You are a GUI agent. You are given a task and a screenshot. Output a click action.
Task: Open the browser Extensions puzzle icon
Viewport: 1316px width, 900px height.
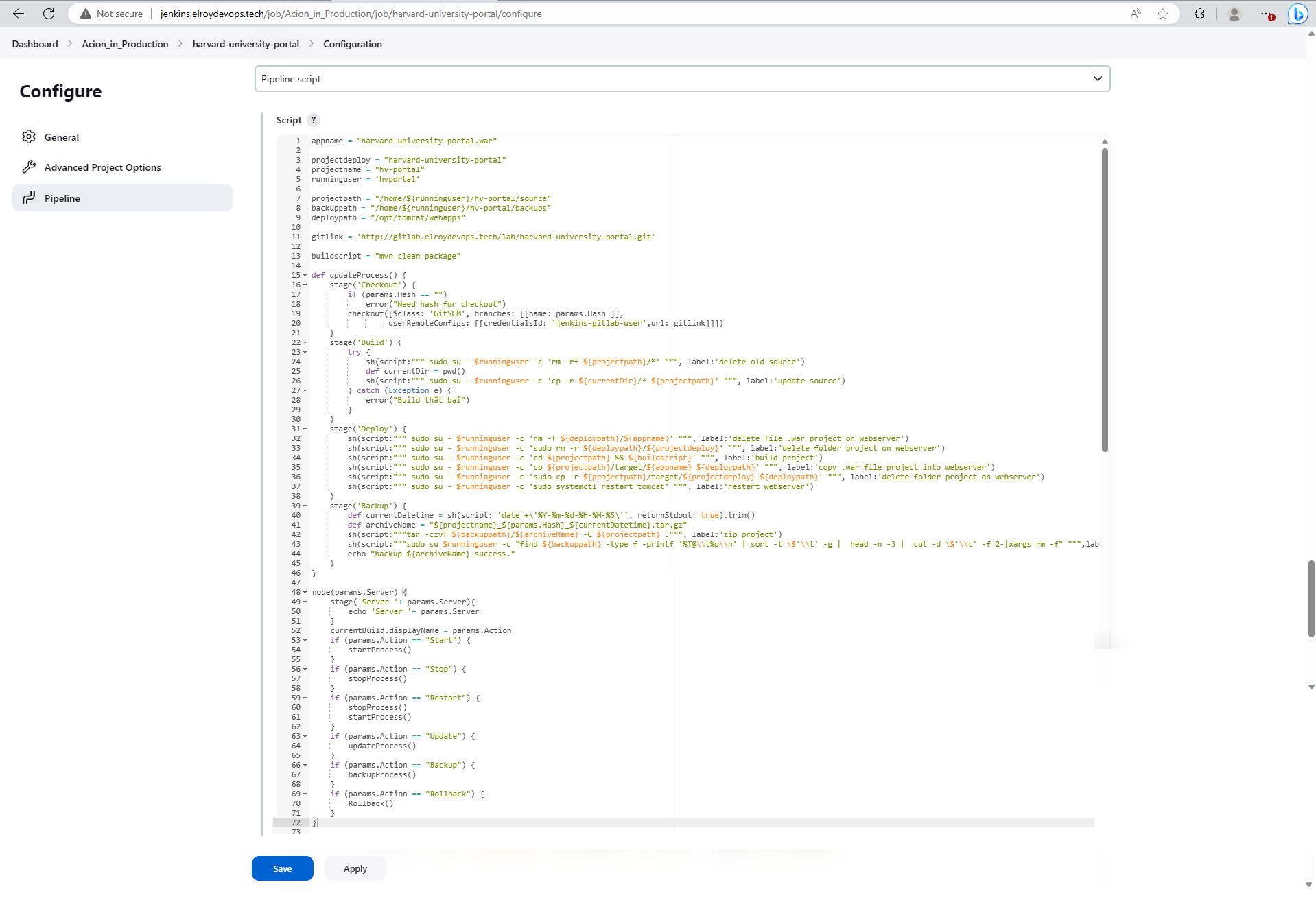pyautogui.click(x=1199, y=14)
